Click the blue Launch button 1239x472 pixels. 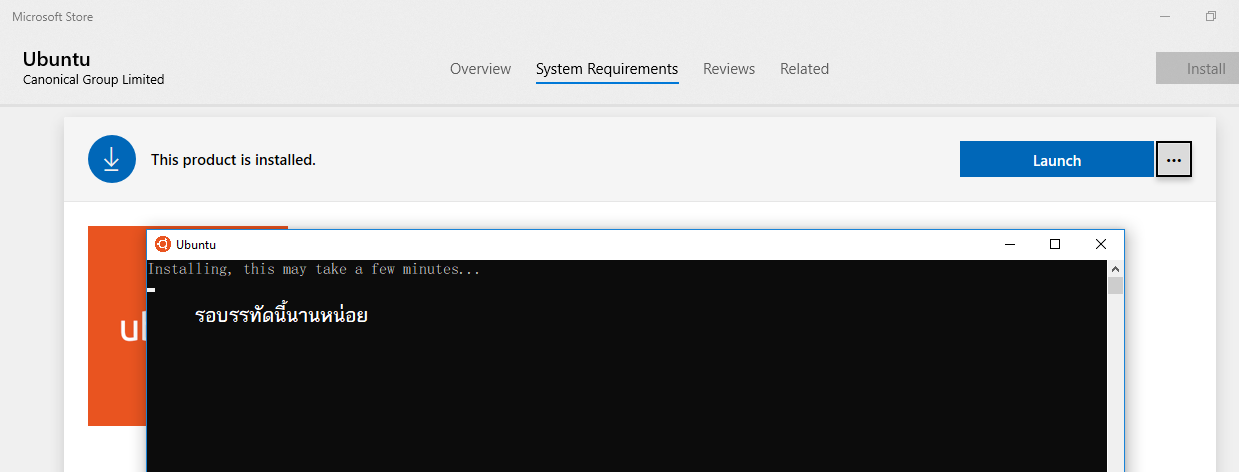click(1056, 160)
